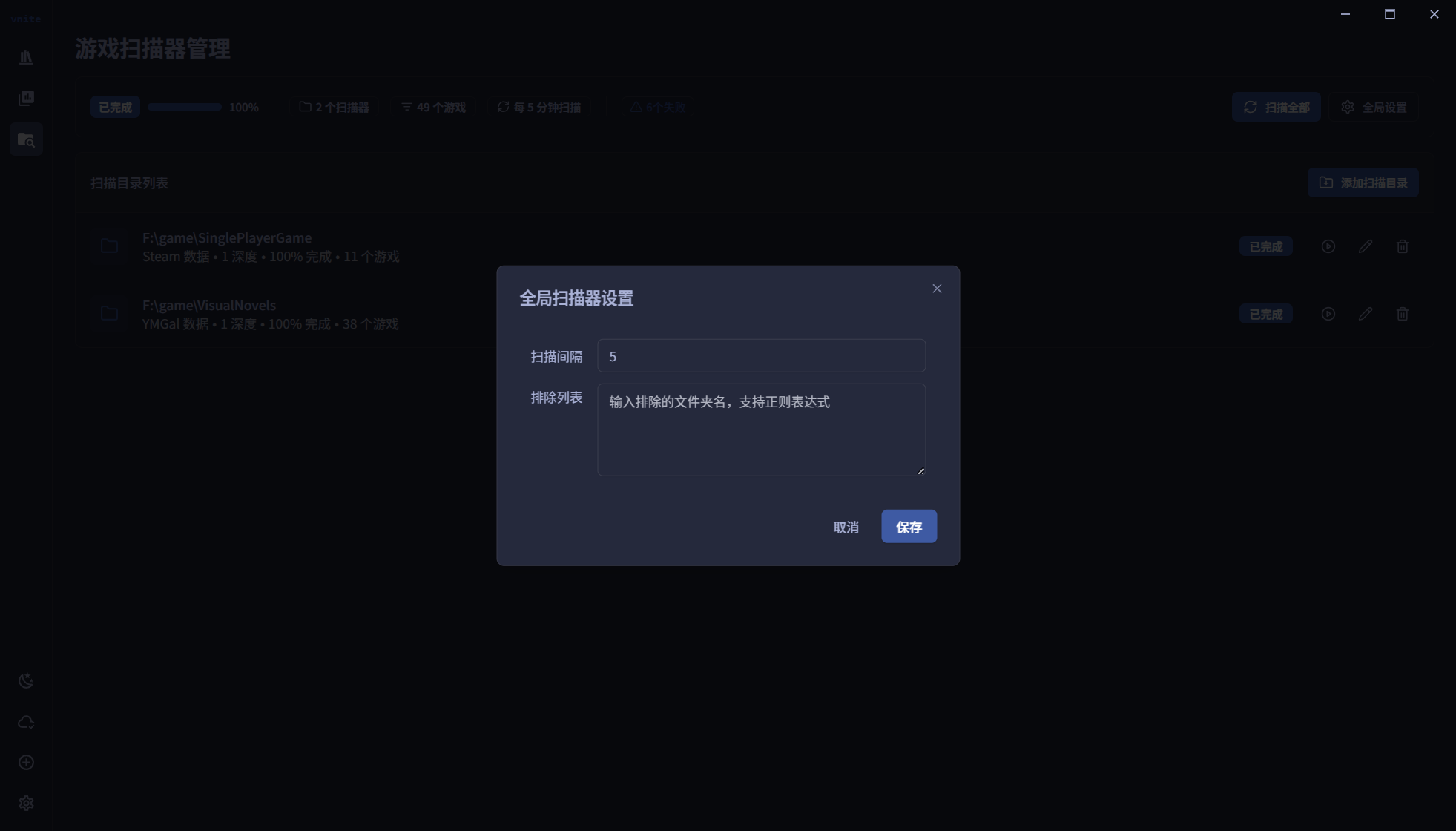
Task: Open the records icon in the sidebar
Action: 26,98
